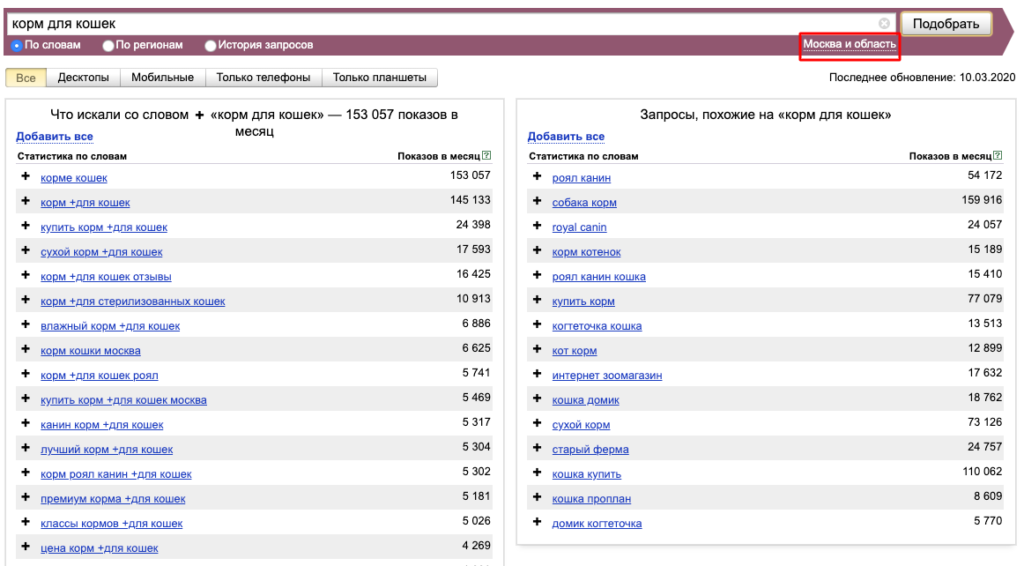Select the 'По словам' radio button
This screenshot has width=1024, height=566.
point(17,46)
